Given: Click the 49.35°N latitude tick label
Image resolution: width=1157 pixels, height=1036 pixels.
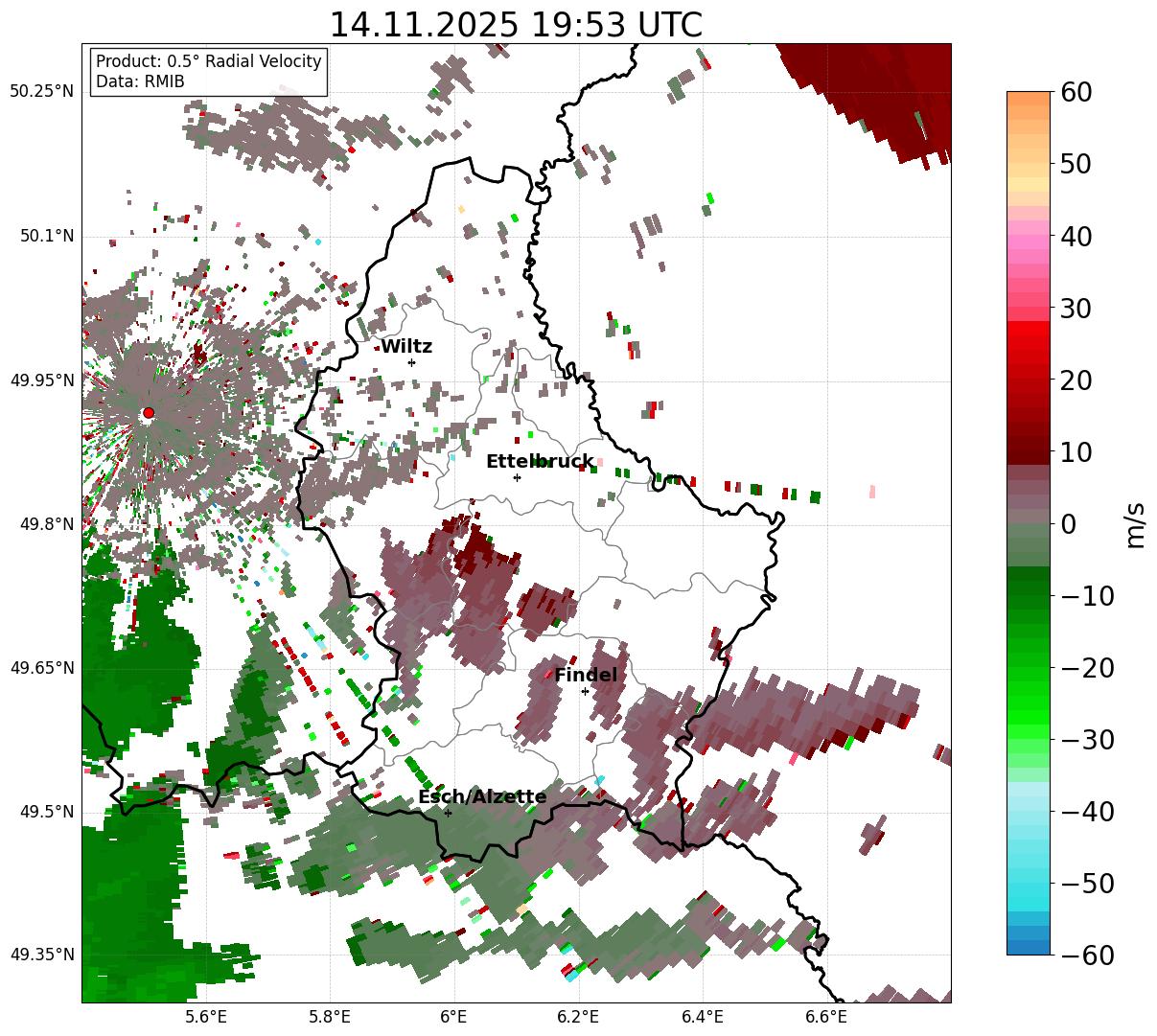Looking at the screenshot, I should coord(41,955).
